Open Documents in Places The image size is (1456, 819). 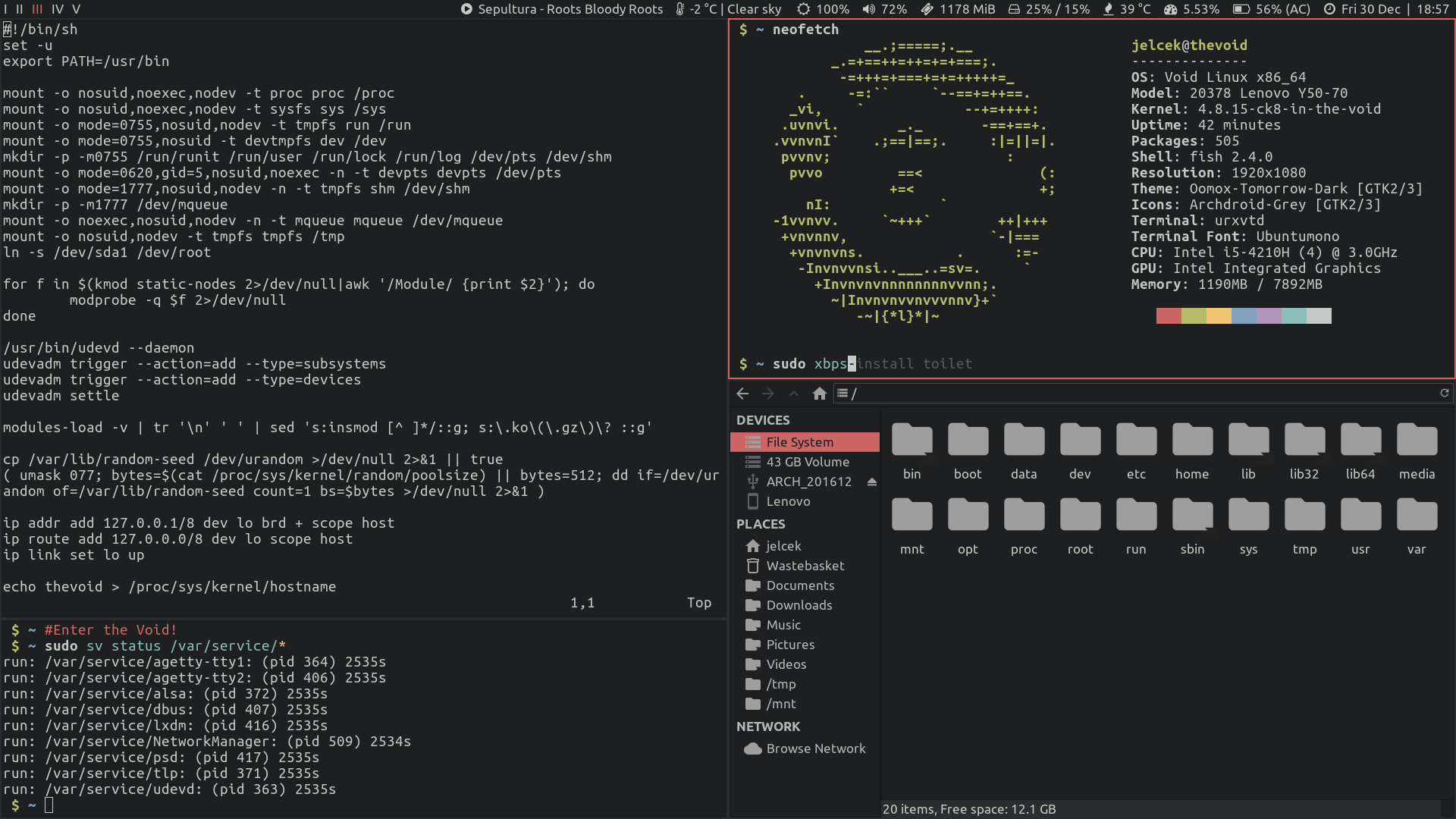pyautogui.click(x=805, y=585)
